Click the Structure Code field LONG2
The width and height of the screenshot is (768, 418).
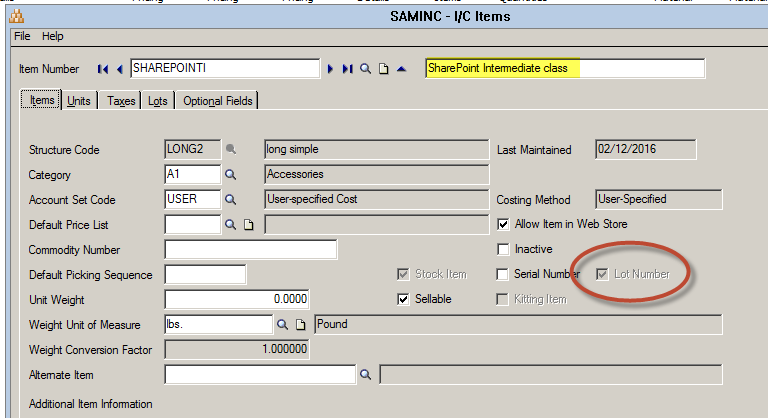pos(192,149)
